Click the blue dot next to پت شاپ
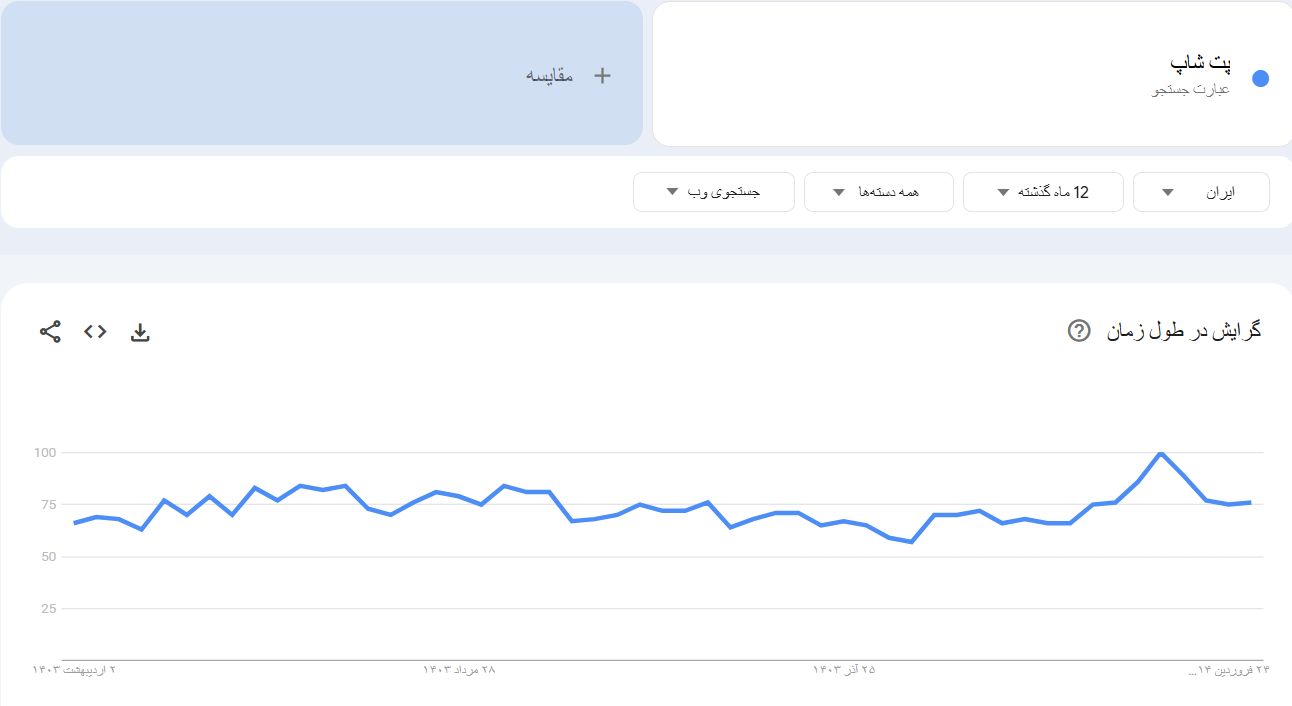This screenshot has width=1292, height=706. pos(1260,79)
